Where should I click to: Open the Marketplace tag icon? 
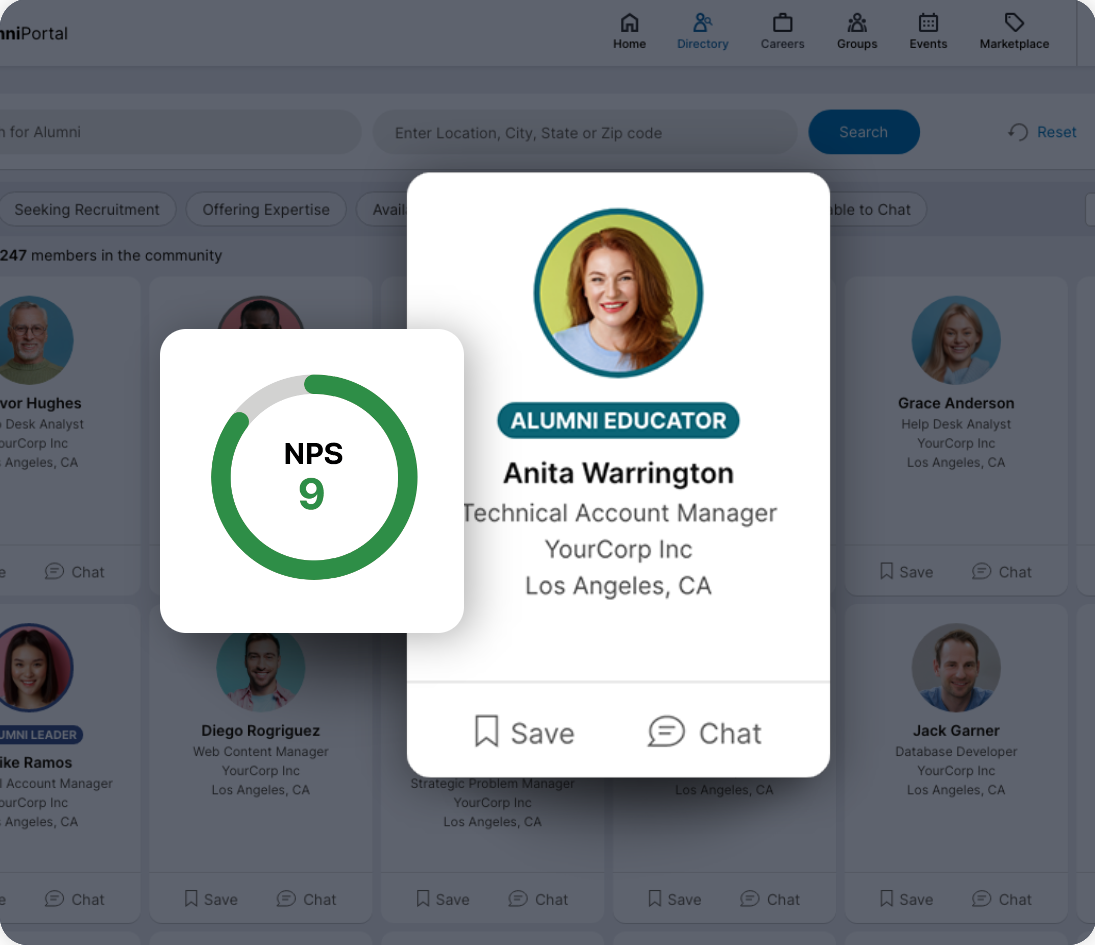tap(1014, 23)
